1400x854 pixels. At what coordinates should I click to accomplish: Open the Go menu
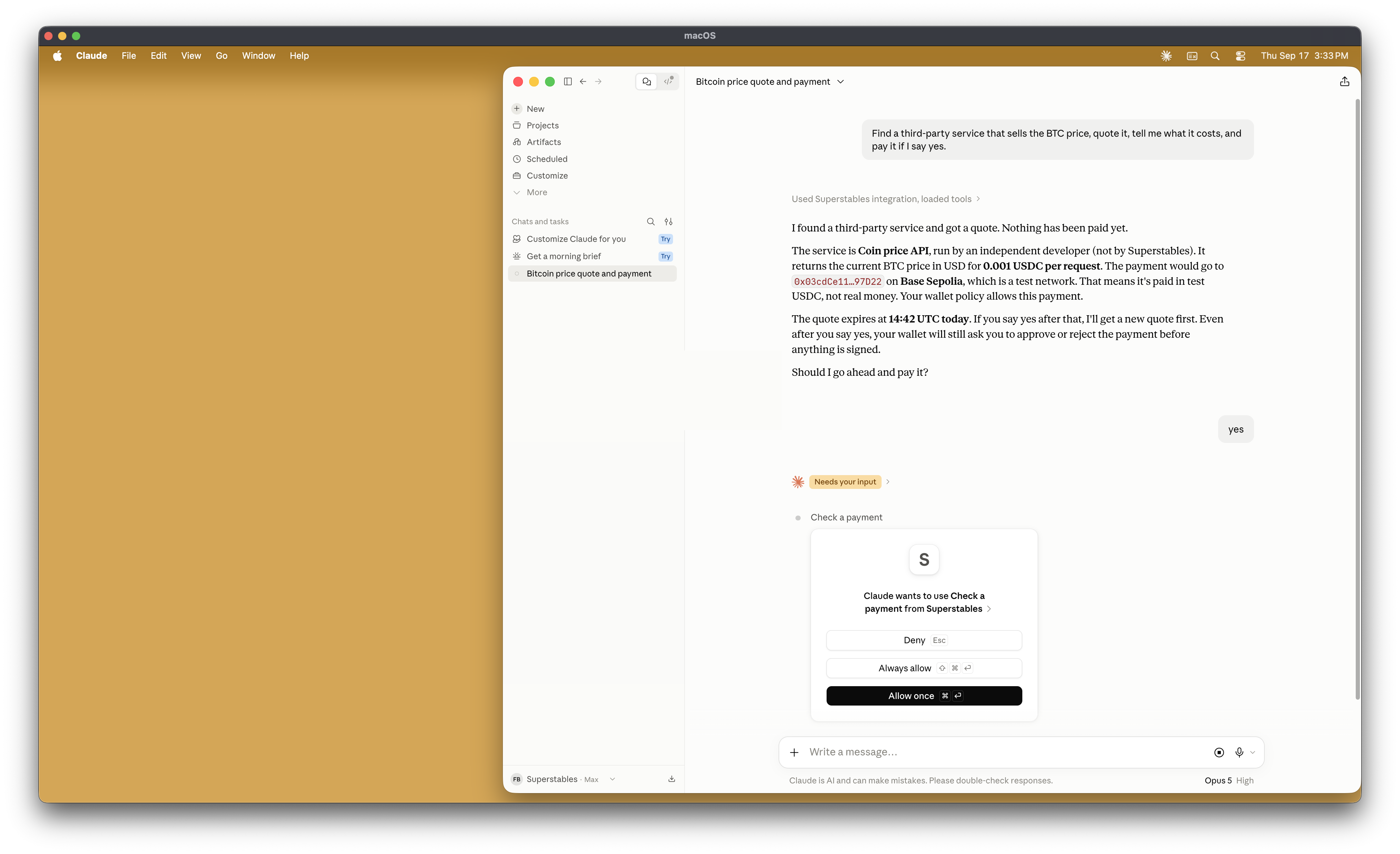pyautogui.click(x=222, y=55)
